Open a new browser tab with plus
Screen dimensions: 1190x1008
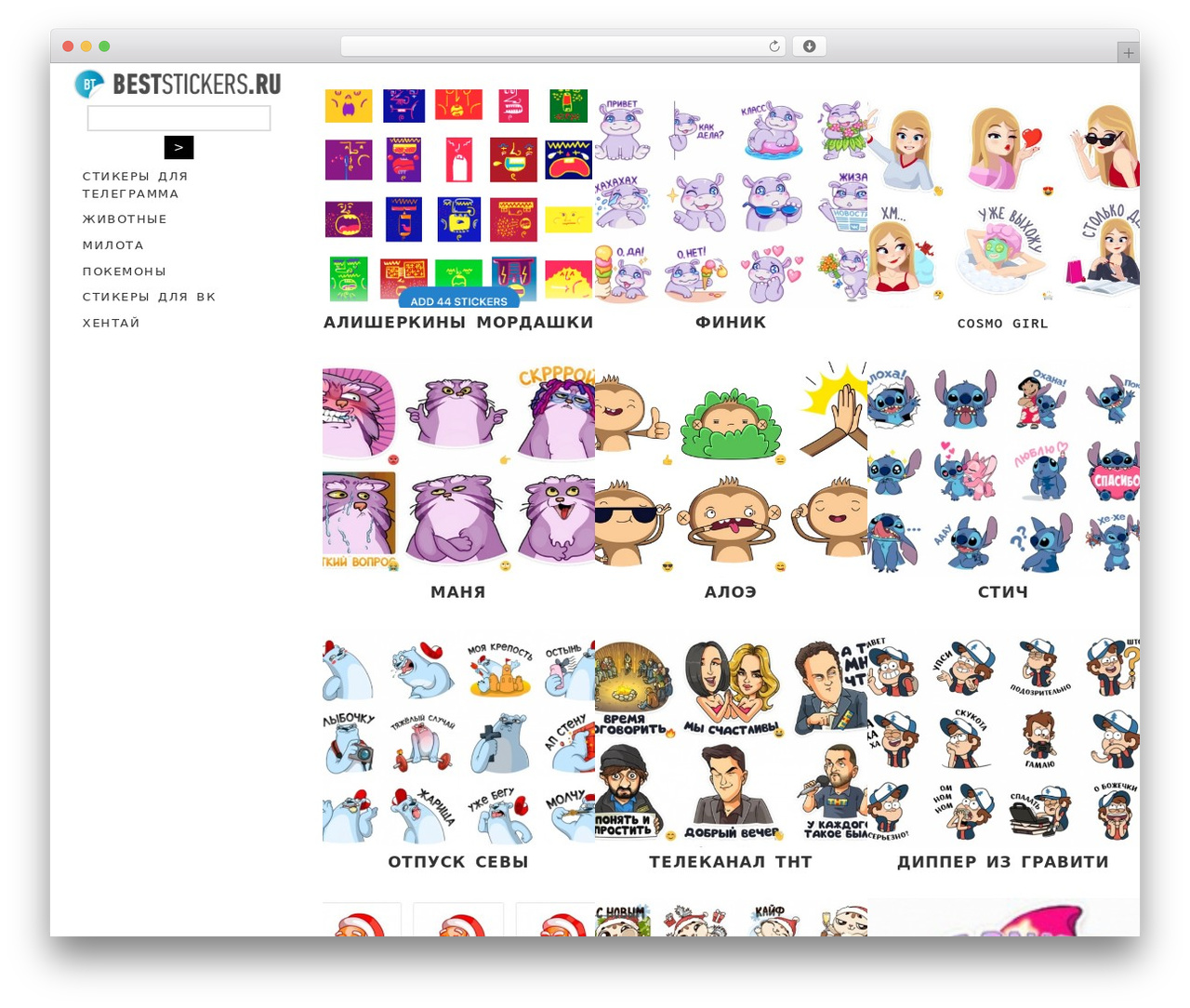tap(1129, 53)
